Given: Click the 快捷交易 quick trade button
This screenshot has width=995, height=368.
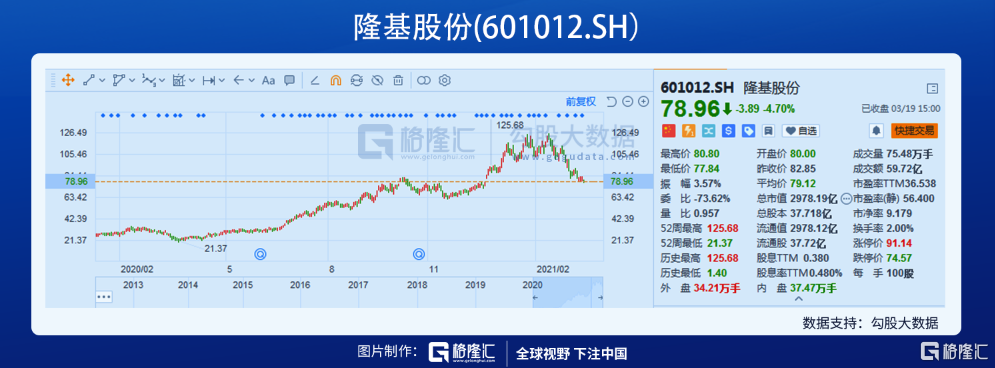Looking at the screenshot, I should coord(914,131).
